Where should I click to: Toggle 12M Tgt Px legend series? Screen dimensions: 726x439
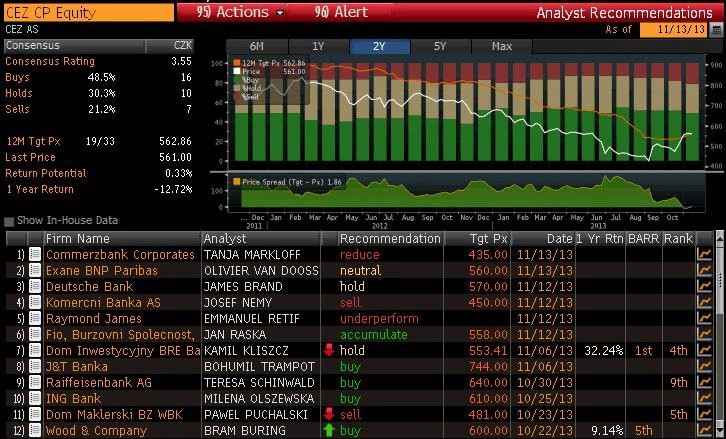click(237, 63)
